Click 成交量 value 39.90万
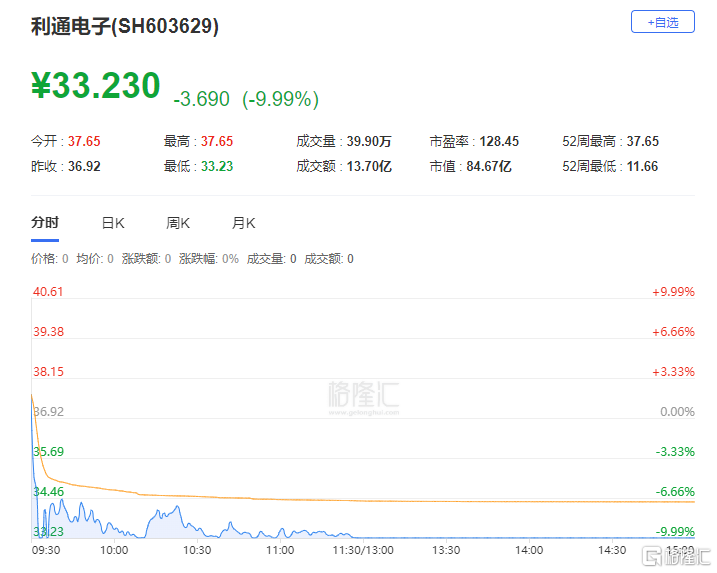 369,141
